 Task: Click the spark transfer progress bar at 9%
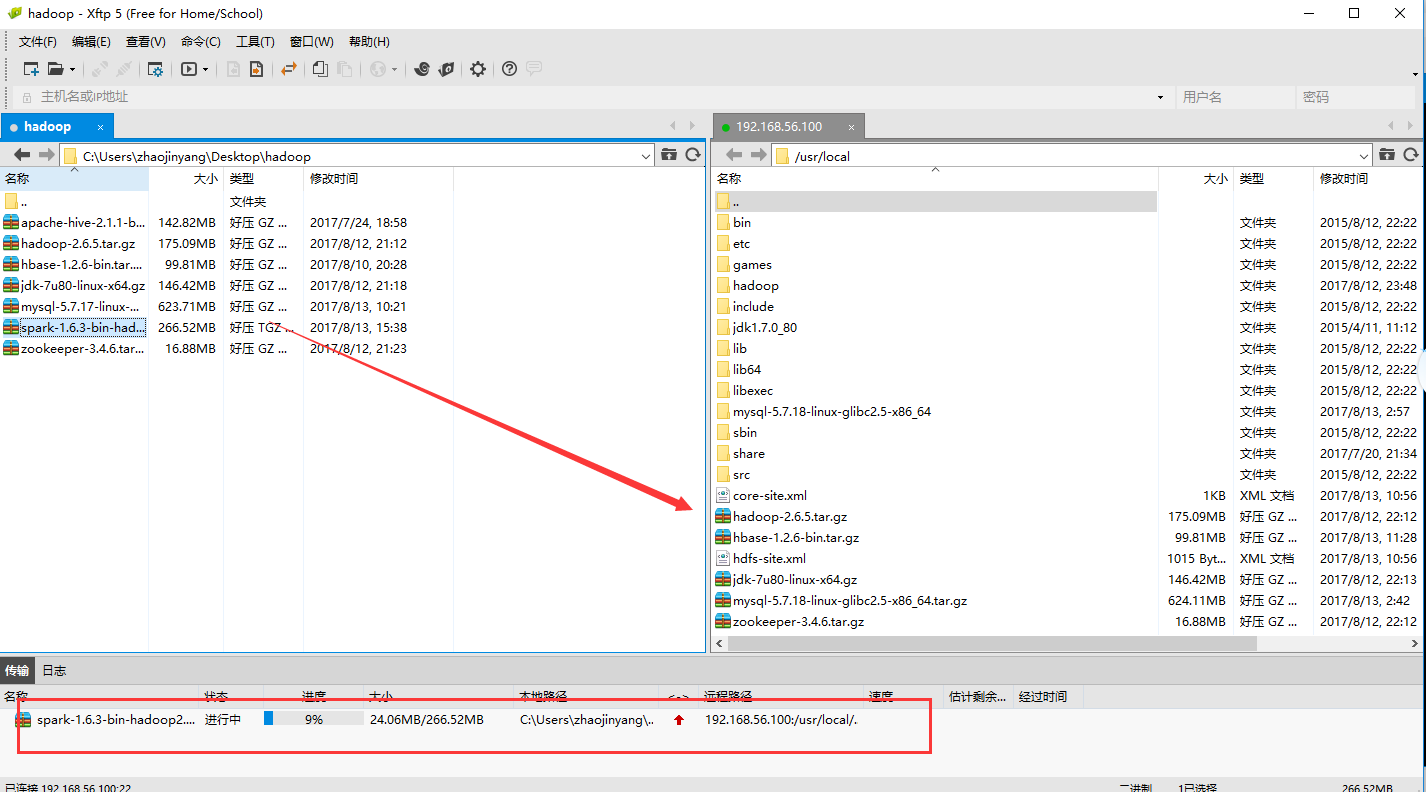point(313,719)
